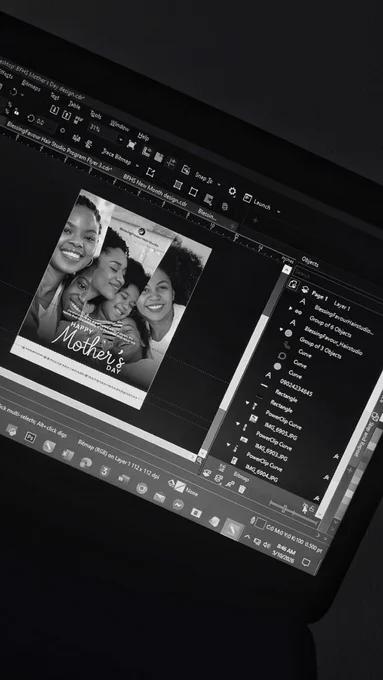Open Photoshop from the taskbar
This screenshot has width=383, height=680.
coord(30,437)
